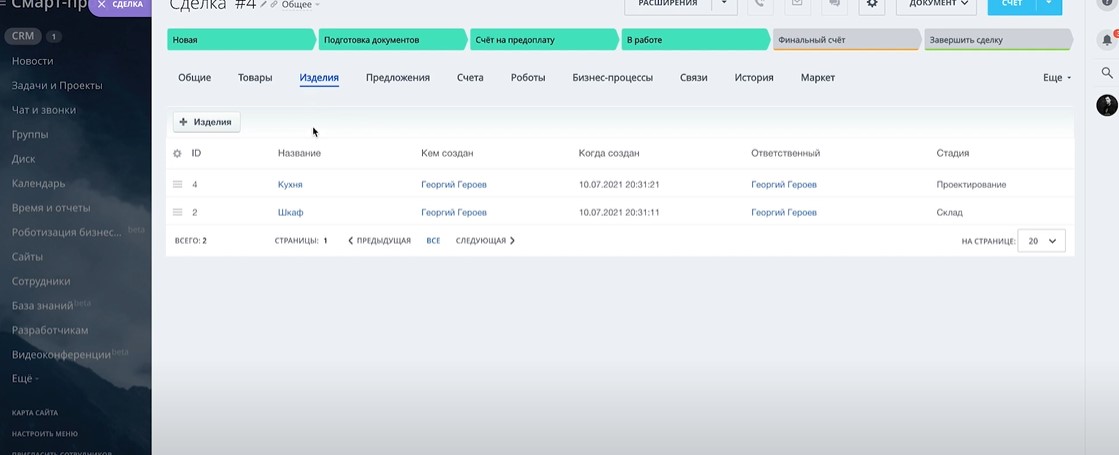This screenshot has height=455, width=1119.
Task: Click Настроить меню in sidebar footer
Action: [x=44, y=434]
